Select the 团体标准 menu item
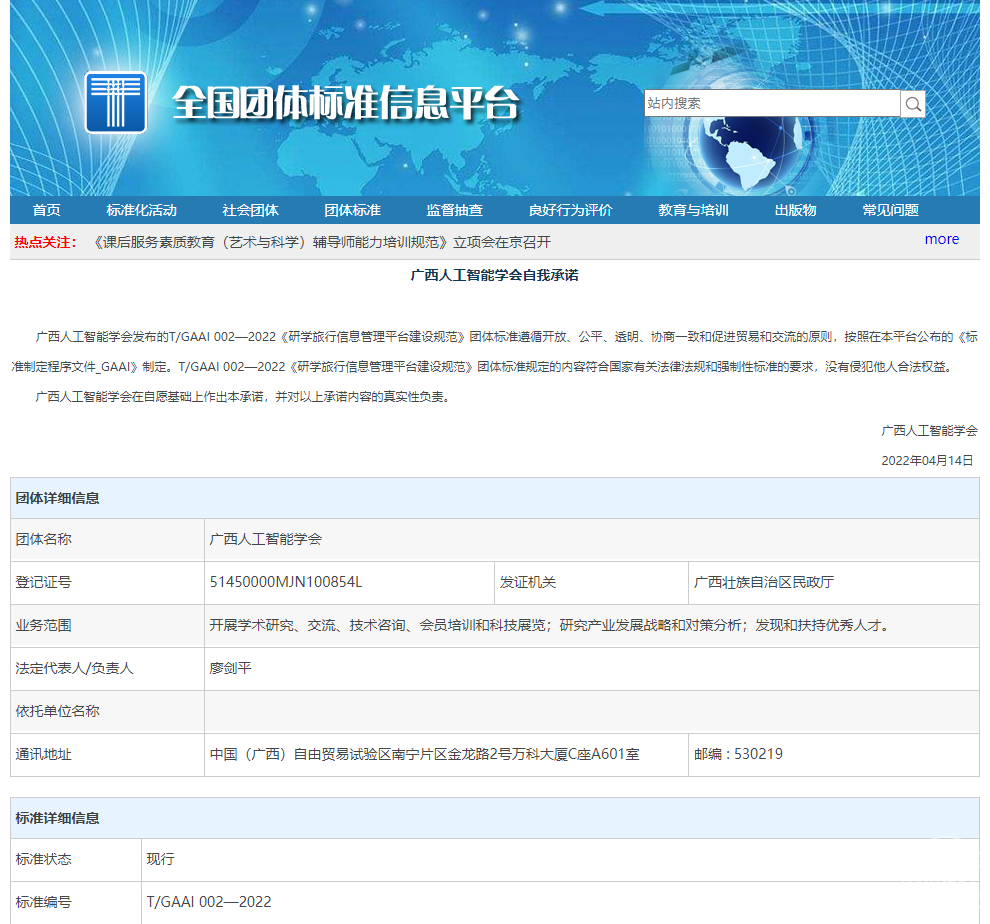Screen dimensions: 990x924 (352, 210)
